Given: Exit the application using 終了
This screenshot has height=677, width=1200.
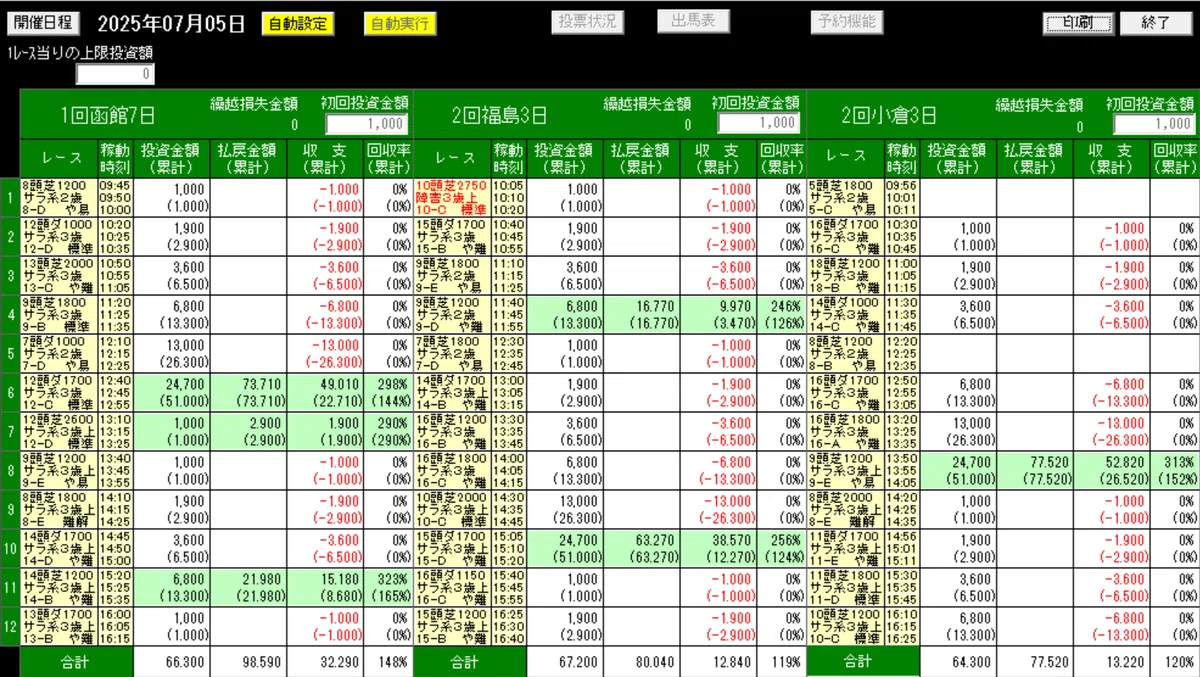Looking at the screenshot, I should pyautogui.click(x=1155, y=23).
